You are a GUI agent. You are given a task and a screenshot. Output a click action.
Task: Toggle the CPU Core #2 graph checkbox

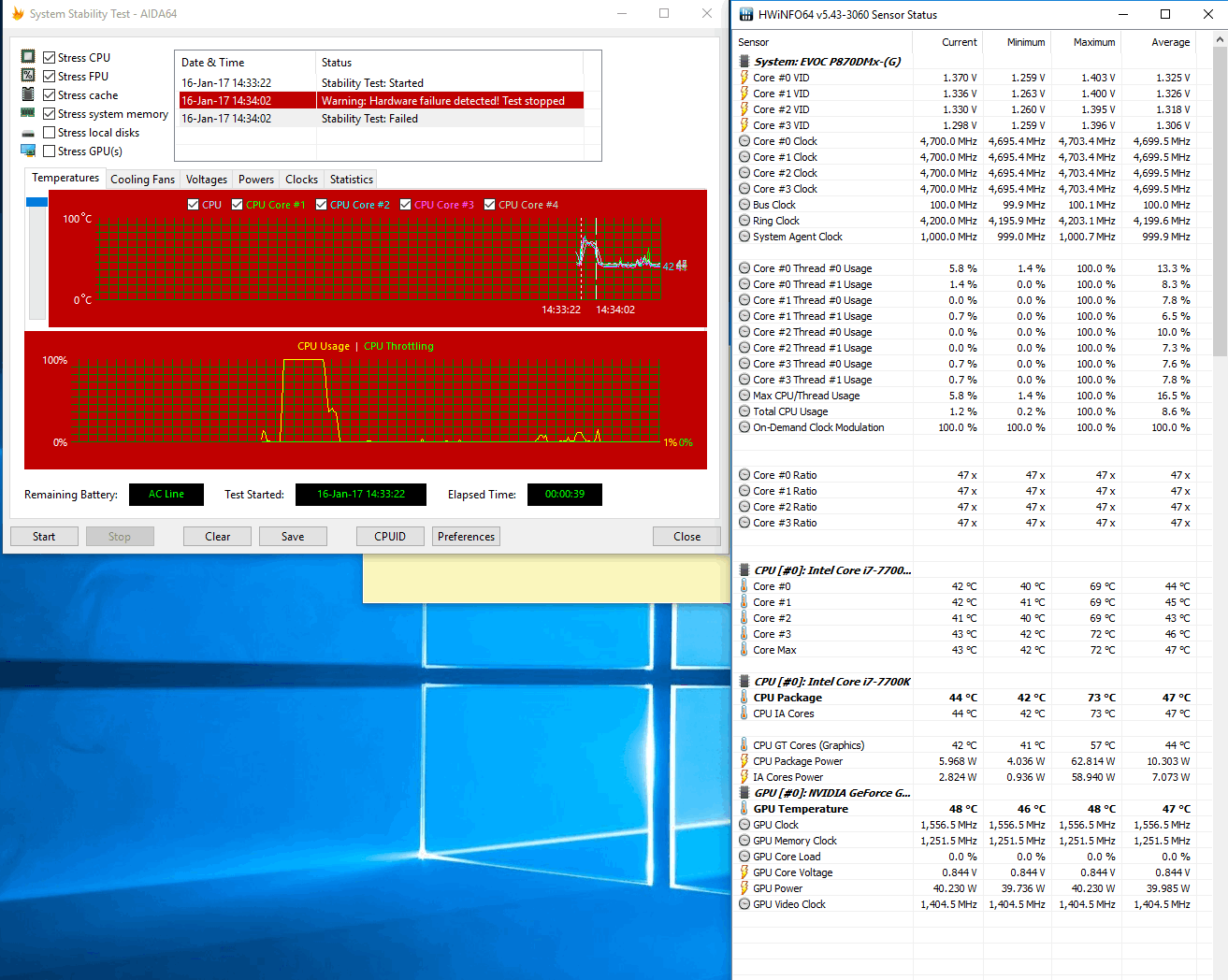click(321, 205)
